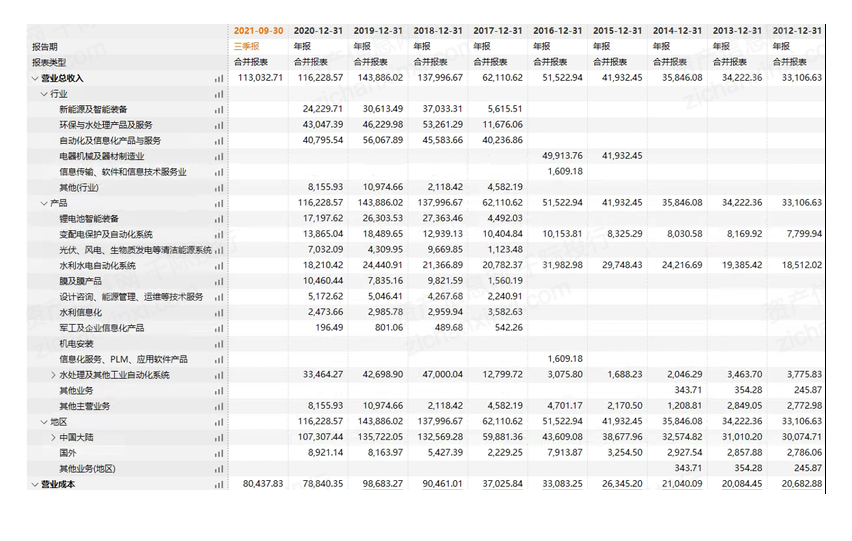The width and height of the screenshot is (852, 541).
Task: Collapse the 营业总收入 section
Action: tap(34, 78)
